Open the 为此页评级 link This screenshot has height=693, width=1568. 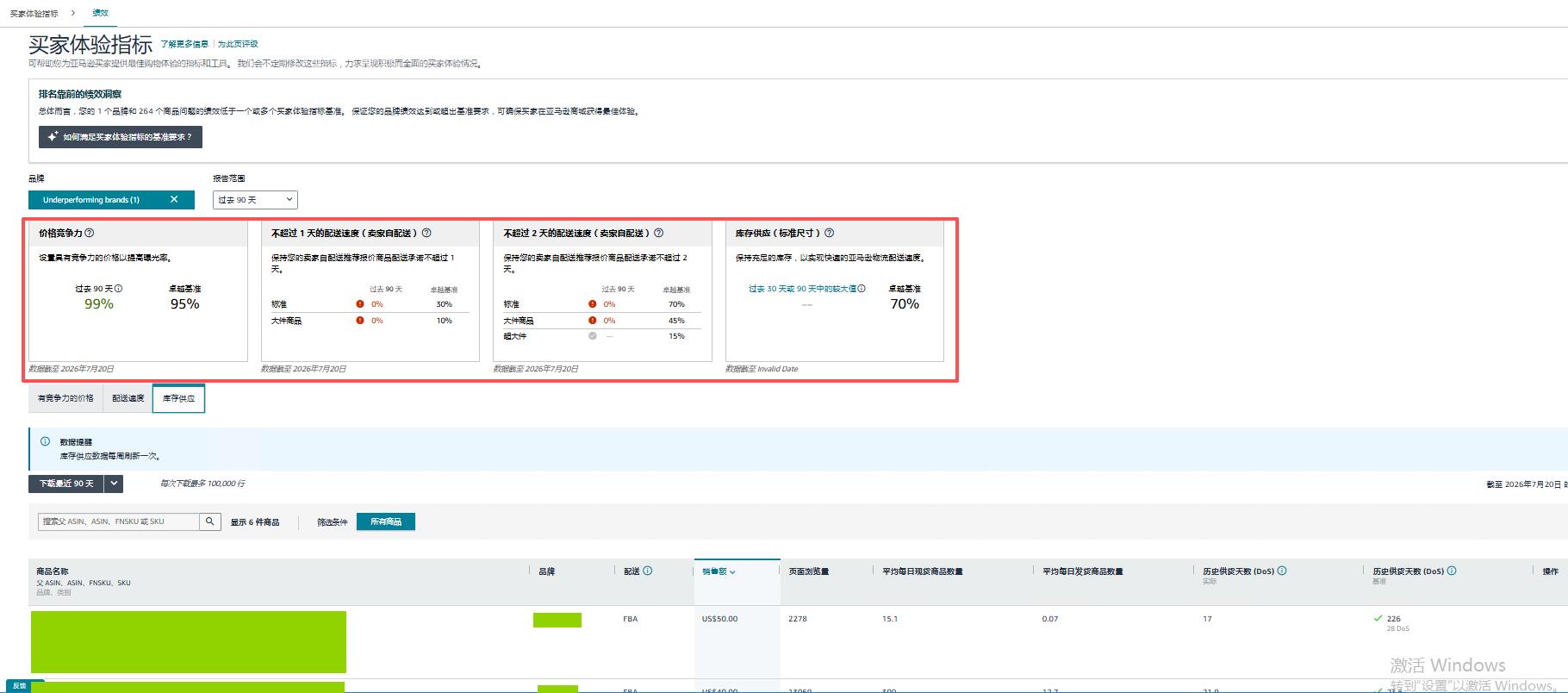click(238, 44)
